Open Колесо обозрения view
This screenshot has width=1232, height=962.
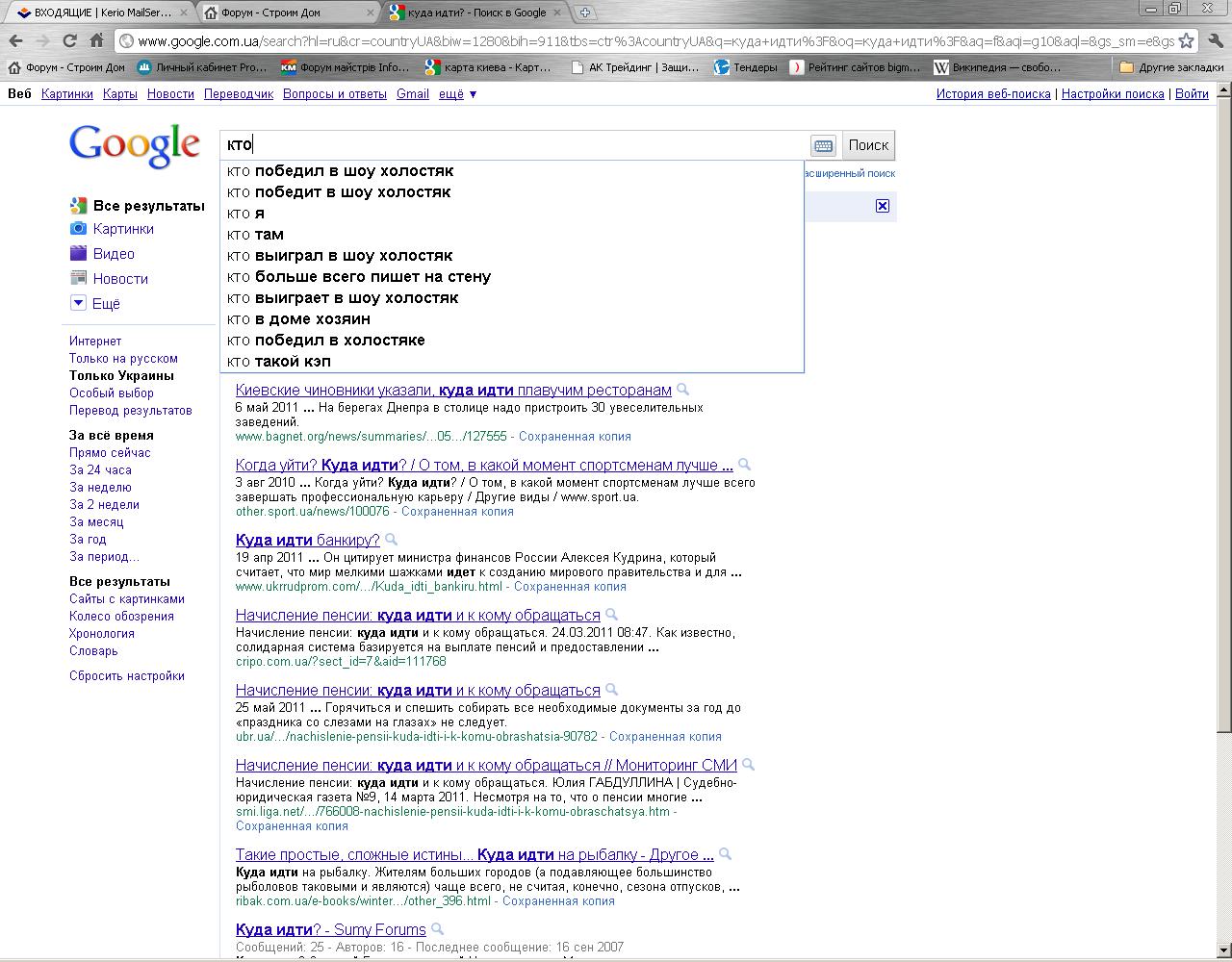coord(121,616)
